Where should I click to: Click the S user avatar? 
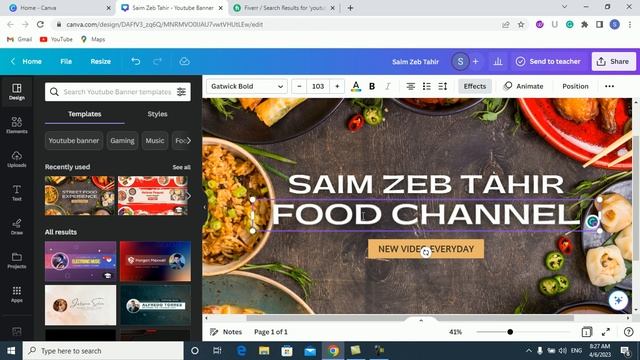pos(460,61)
